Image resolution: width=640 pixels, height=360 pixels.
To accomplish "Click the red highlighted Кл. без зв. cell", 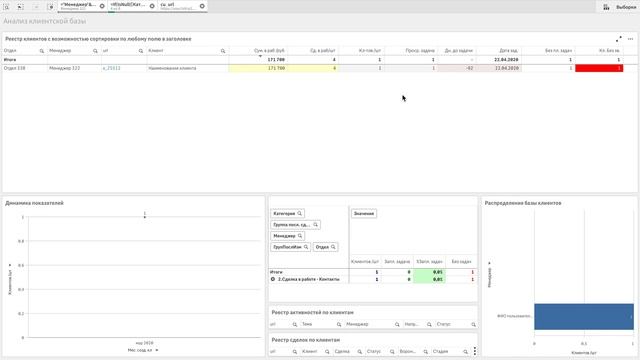I will [599, 68].
